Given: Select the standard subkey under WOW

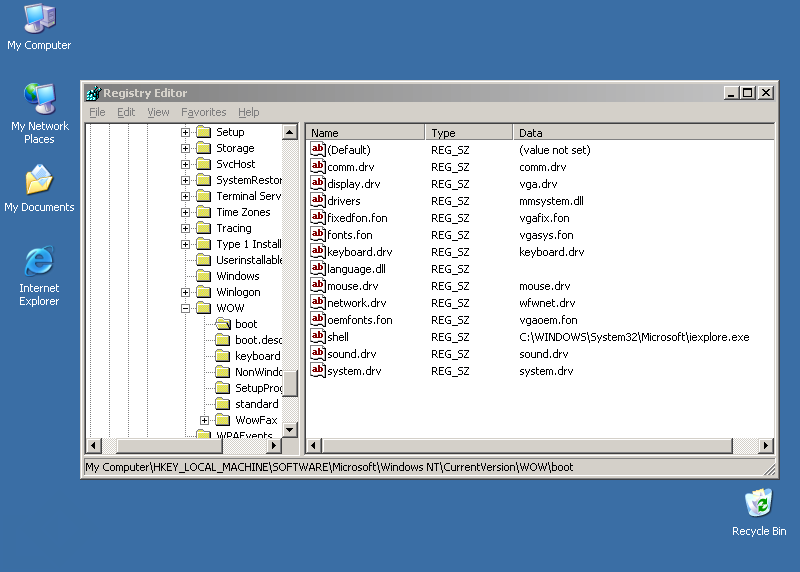Looking at the screenshot, I should coord(257,404).
